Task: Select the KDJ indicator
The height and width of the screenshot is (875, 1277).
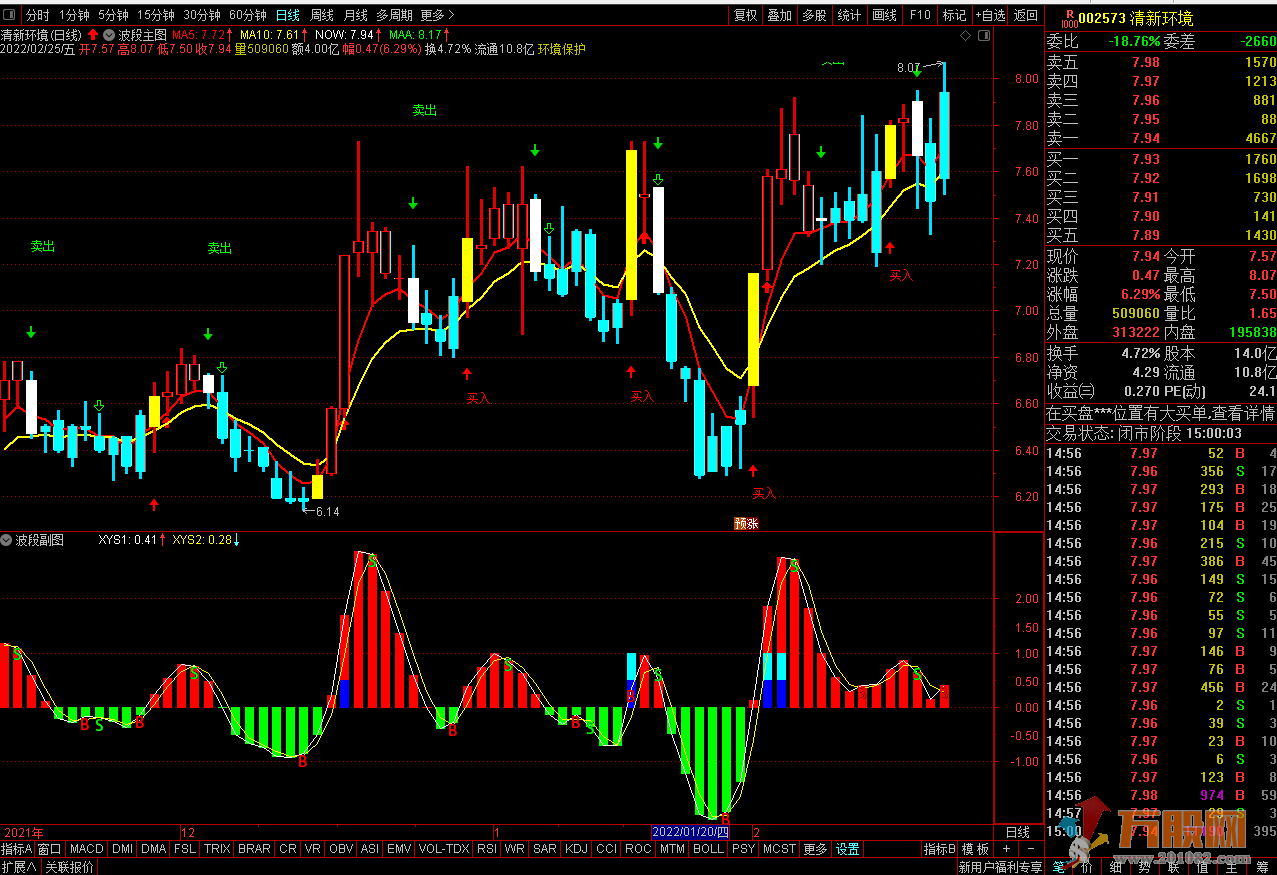Action: (576, 849)
